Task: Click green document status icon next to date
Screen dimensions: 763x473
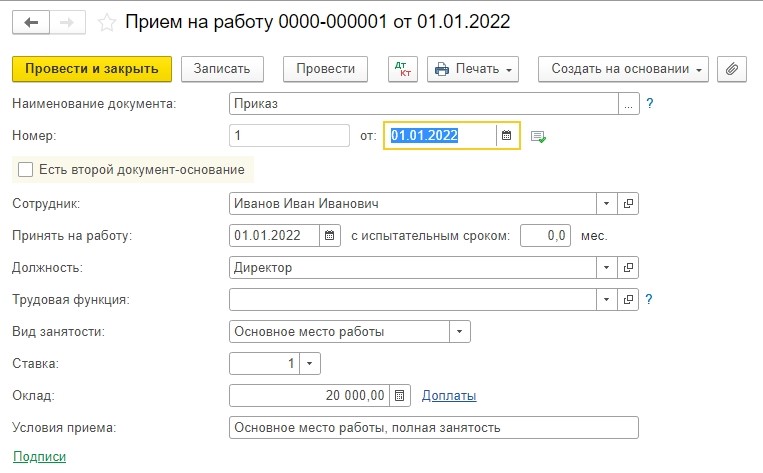Action: [538, 137]
